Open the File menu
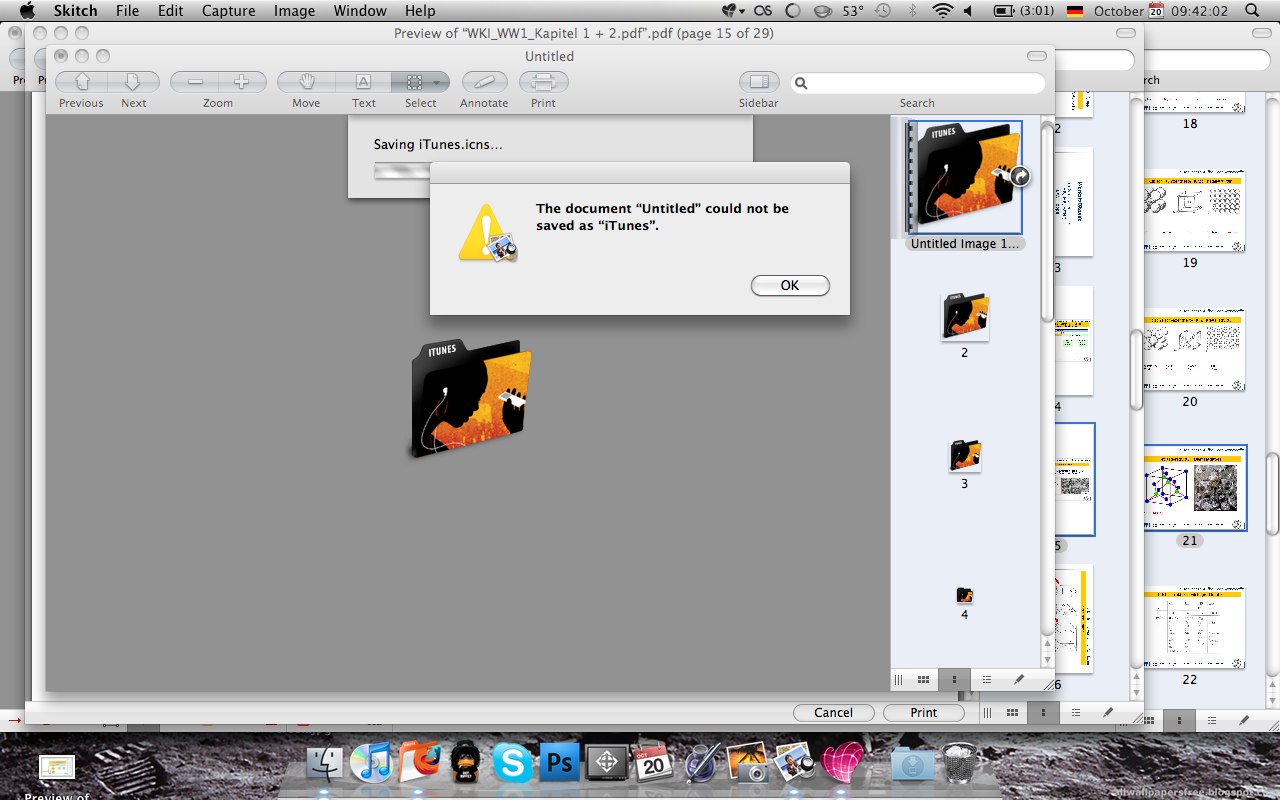1280x800 pixels. [127, 11]
